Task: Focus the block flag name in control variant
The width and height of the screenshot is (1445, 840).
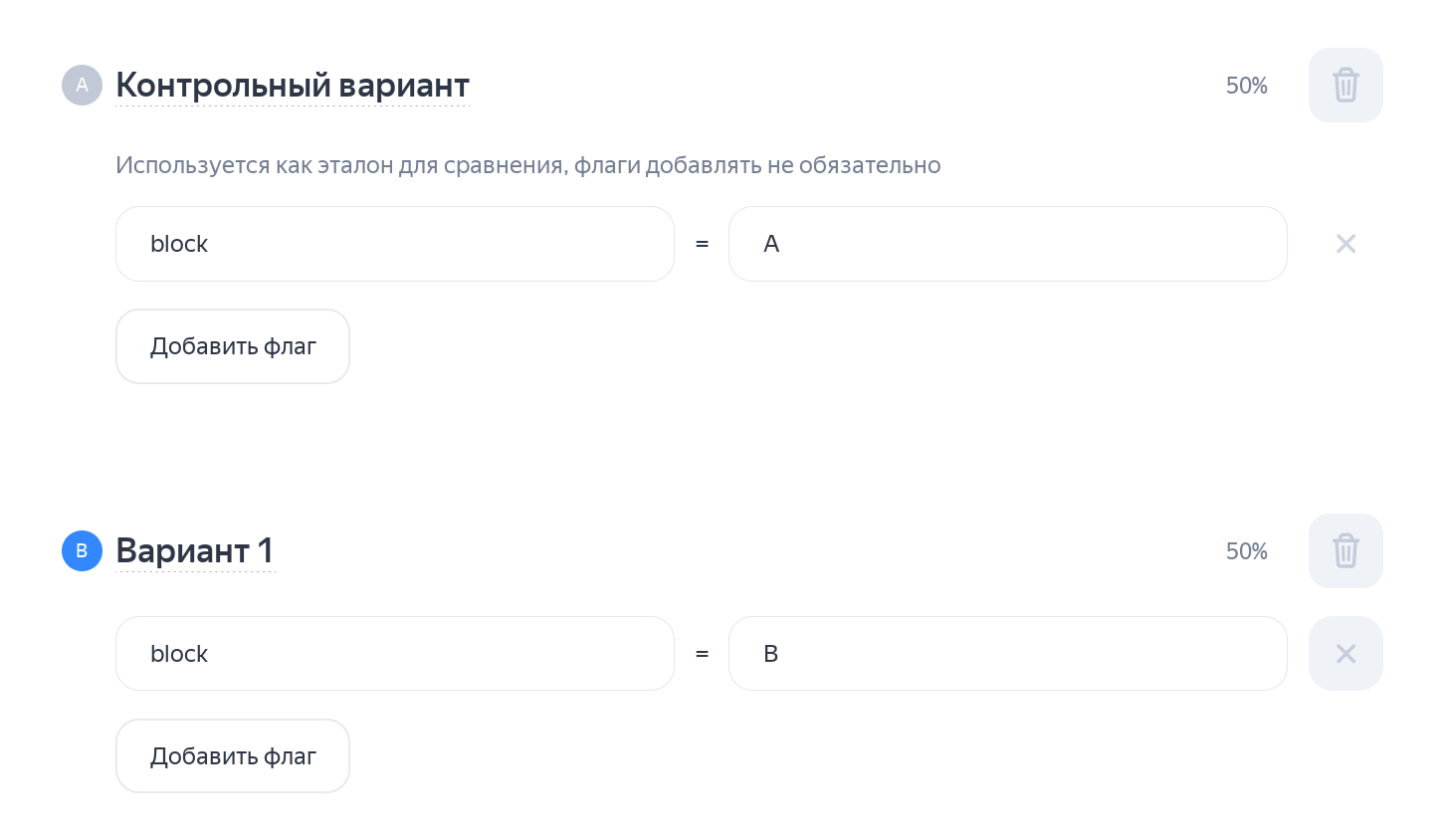Action: (394, 244)
